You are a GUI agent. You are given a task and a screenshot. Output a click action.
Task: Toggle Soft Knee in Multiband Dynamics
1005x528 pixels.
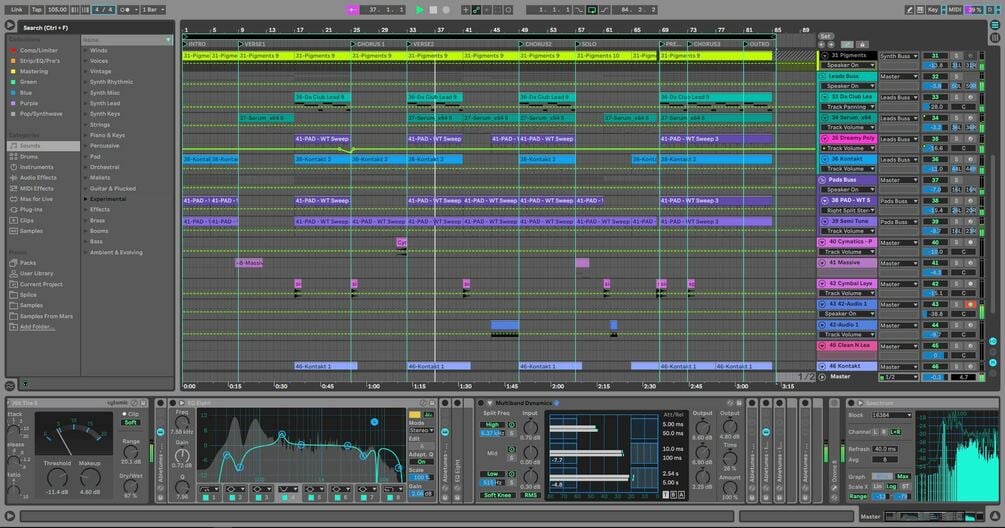point(497,495)
